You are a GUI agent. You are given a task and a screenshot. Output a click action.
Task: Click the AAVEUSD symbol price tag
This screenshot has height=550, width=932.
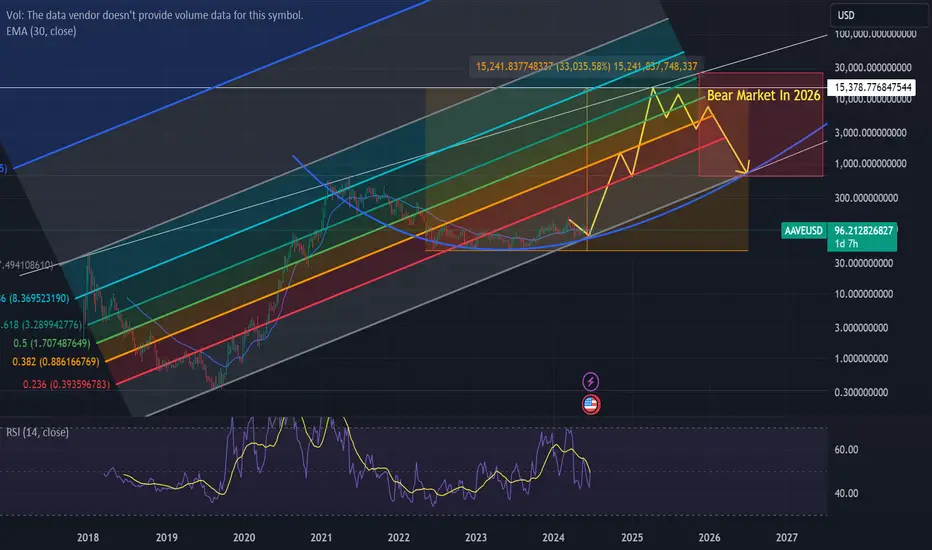tap(804, 231)
